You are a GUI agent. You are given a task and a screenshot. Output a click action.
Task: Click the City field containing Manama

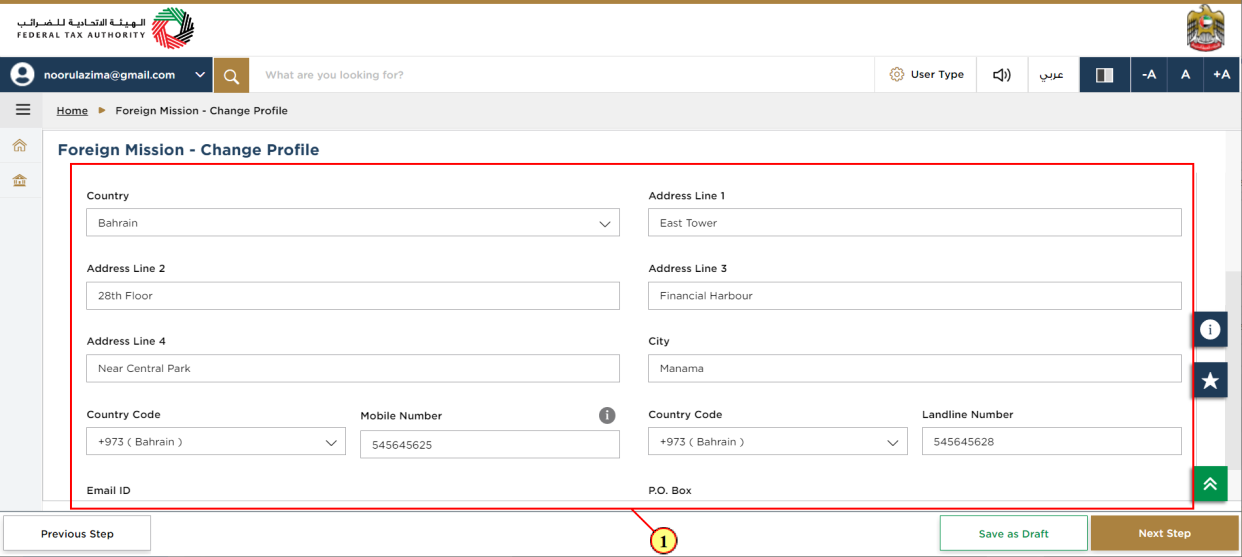pyautogui.click(x=915, y=368)
